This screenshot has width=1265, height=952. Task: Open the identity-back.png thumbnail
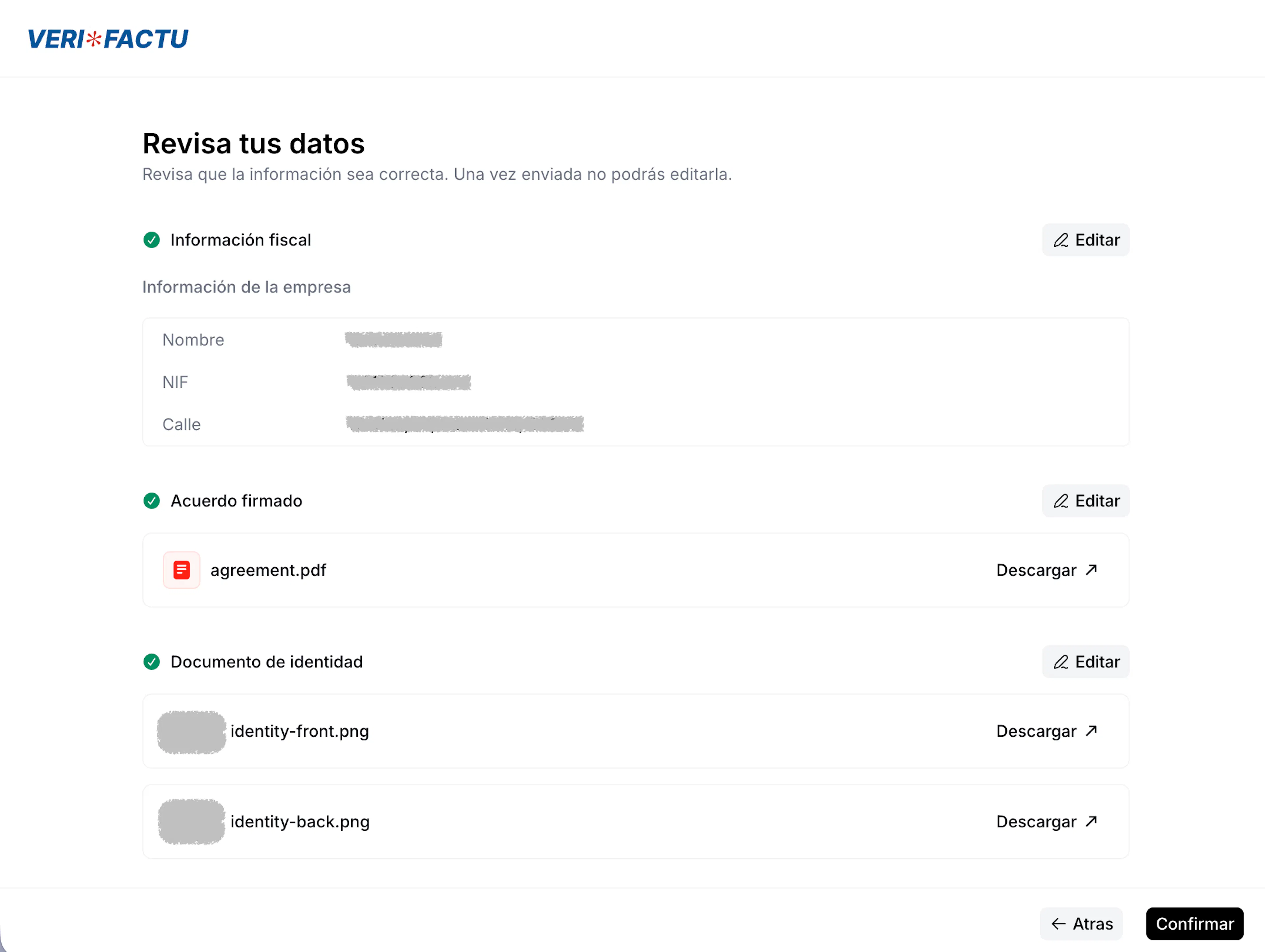[192, 822]
